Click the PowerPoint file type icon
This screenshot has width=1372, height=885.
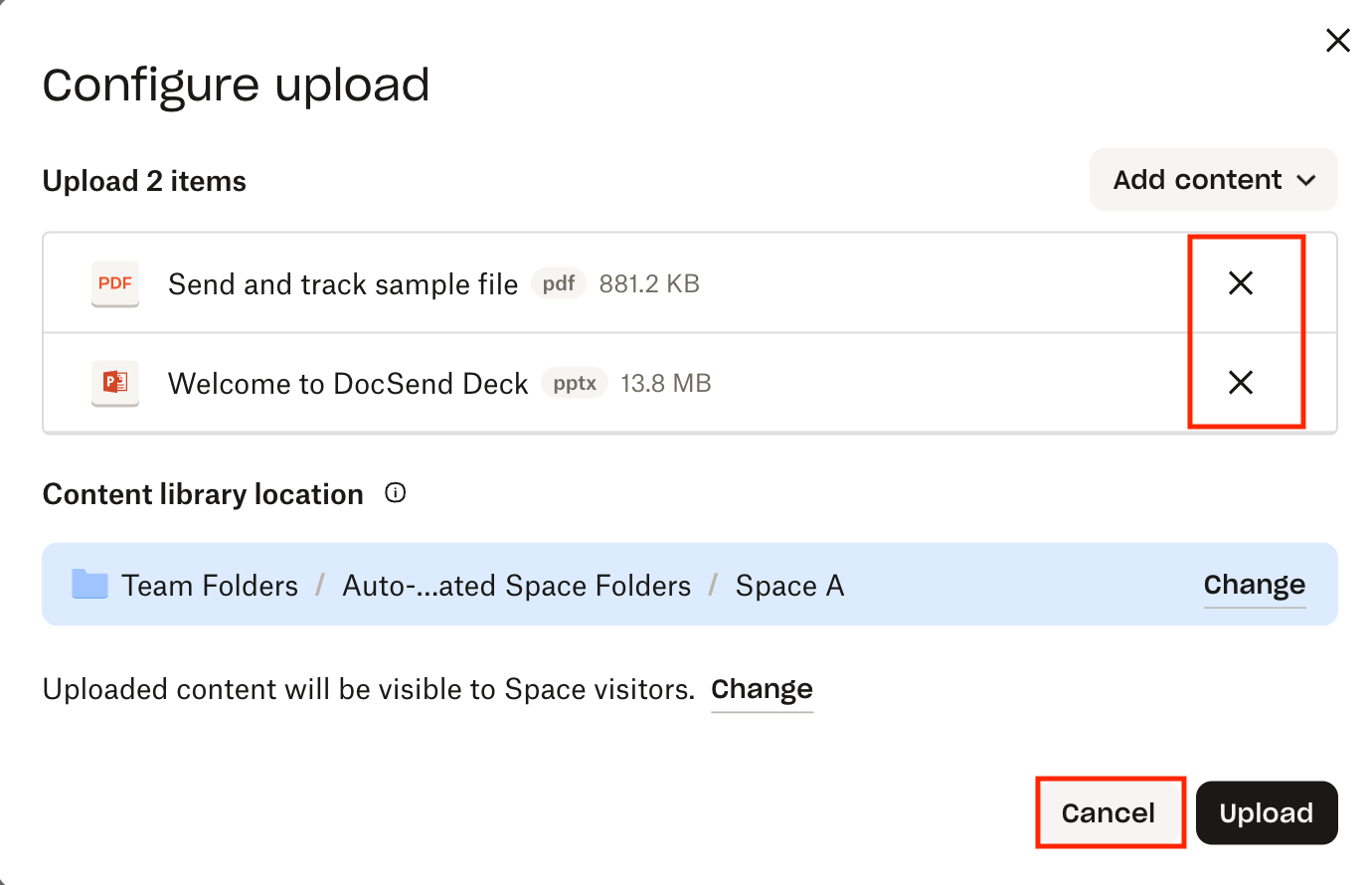click(x=115, y=383)
